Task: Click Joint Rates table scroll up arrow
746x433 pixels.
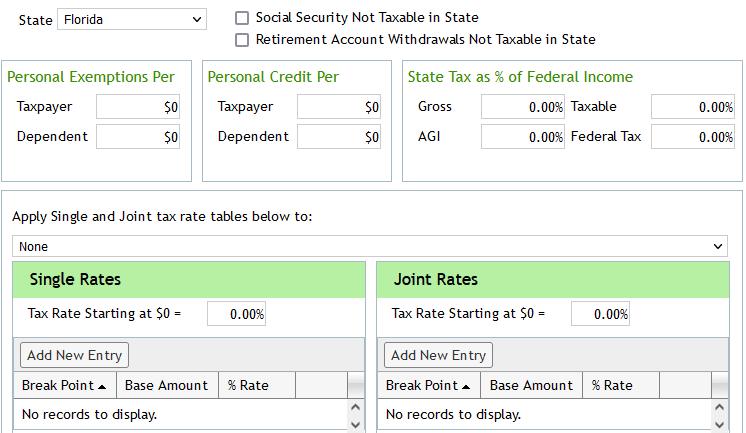Action: pos(719,407)
